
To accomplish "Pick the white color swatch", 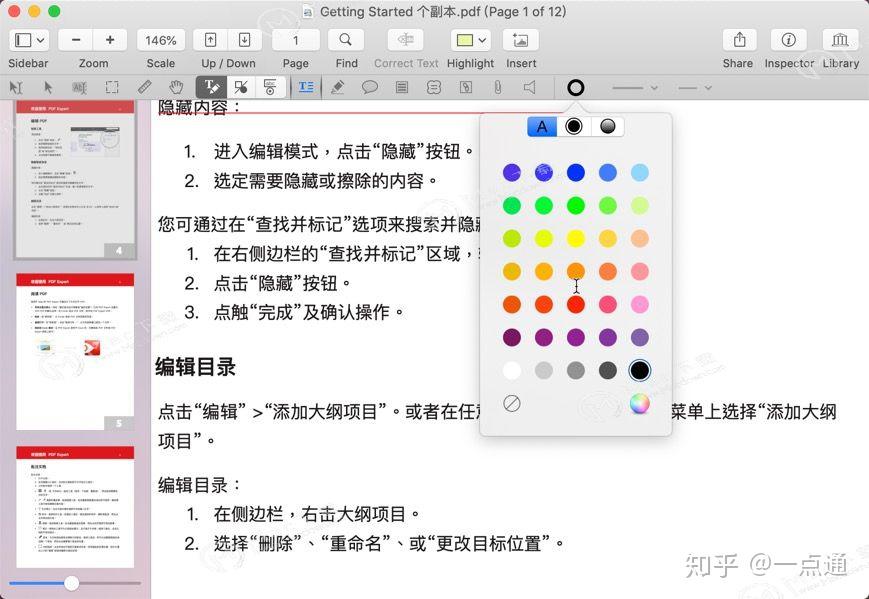I will [x=512, y=370].
